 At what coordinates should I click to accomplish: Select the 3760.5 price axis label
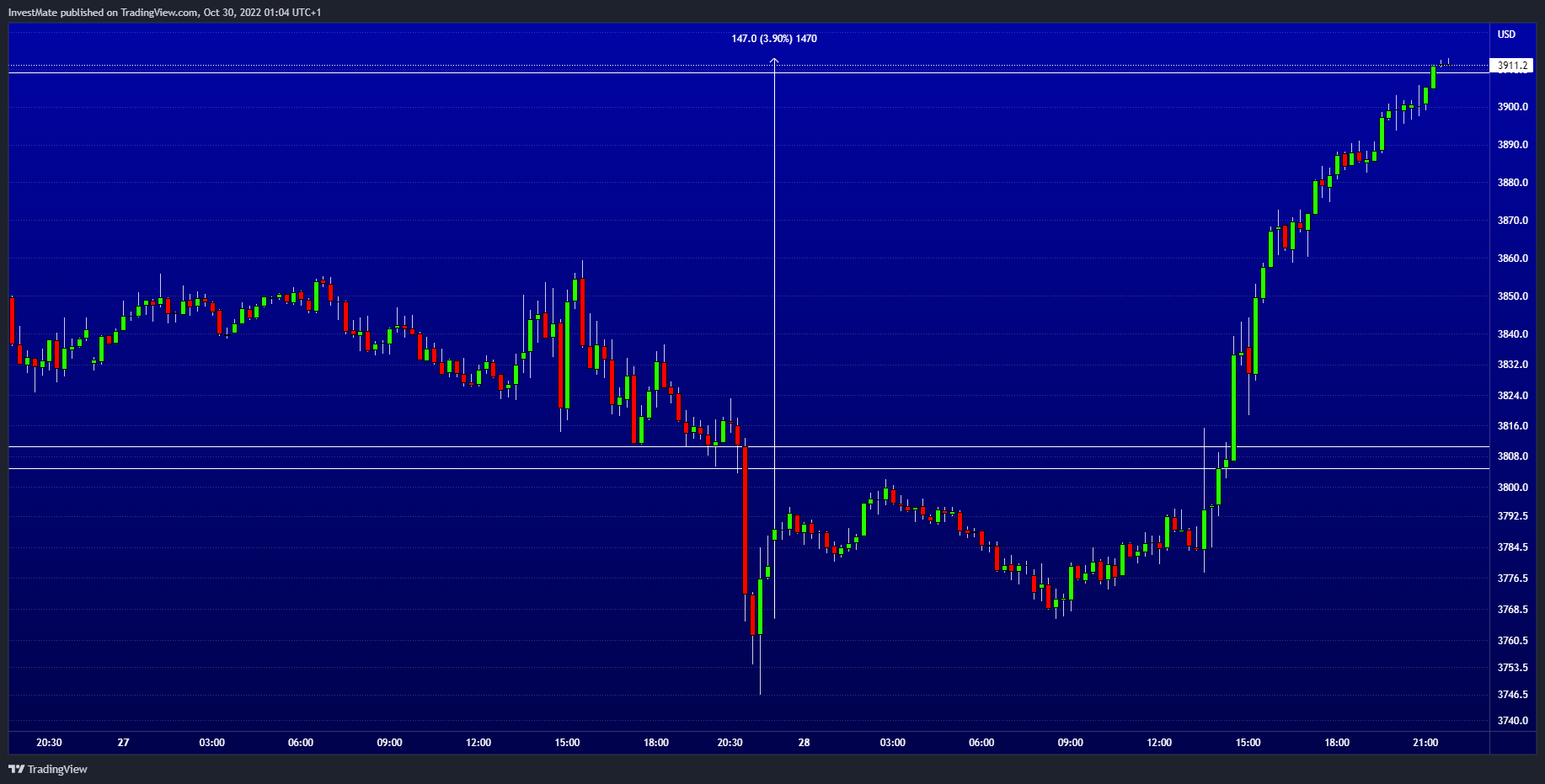tap(1512, 641)
